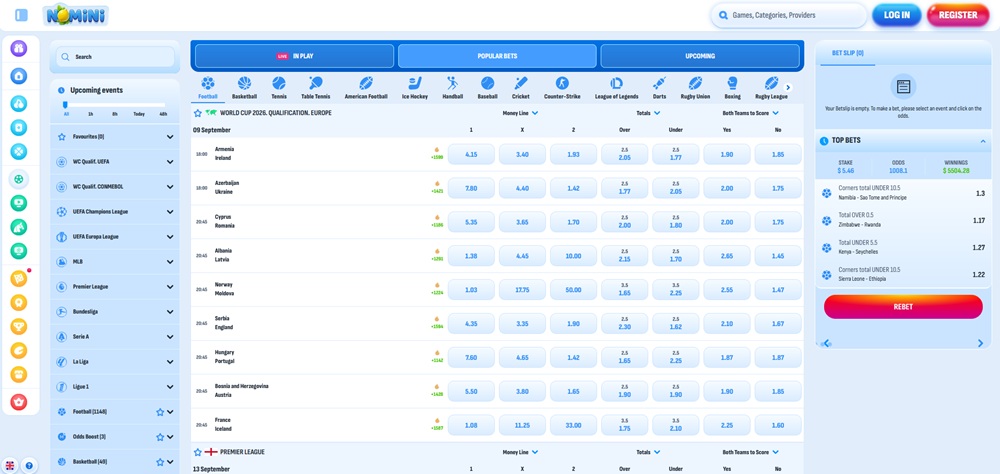This screenshot has width=1000, height=474.
Task: Select the Boxing sport icon
Action: (x=732, y=84)
